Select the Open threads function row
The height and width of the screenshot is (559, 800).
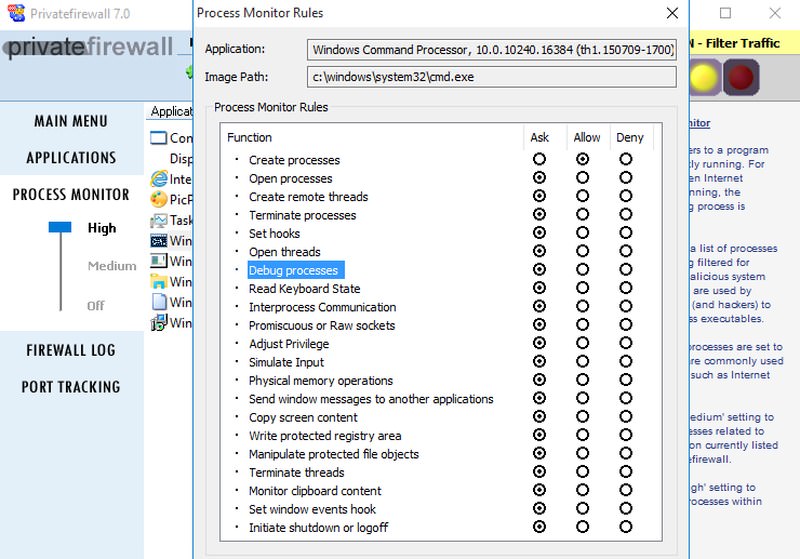(x=285, y=252)
